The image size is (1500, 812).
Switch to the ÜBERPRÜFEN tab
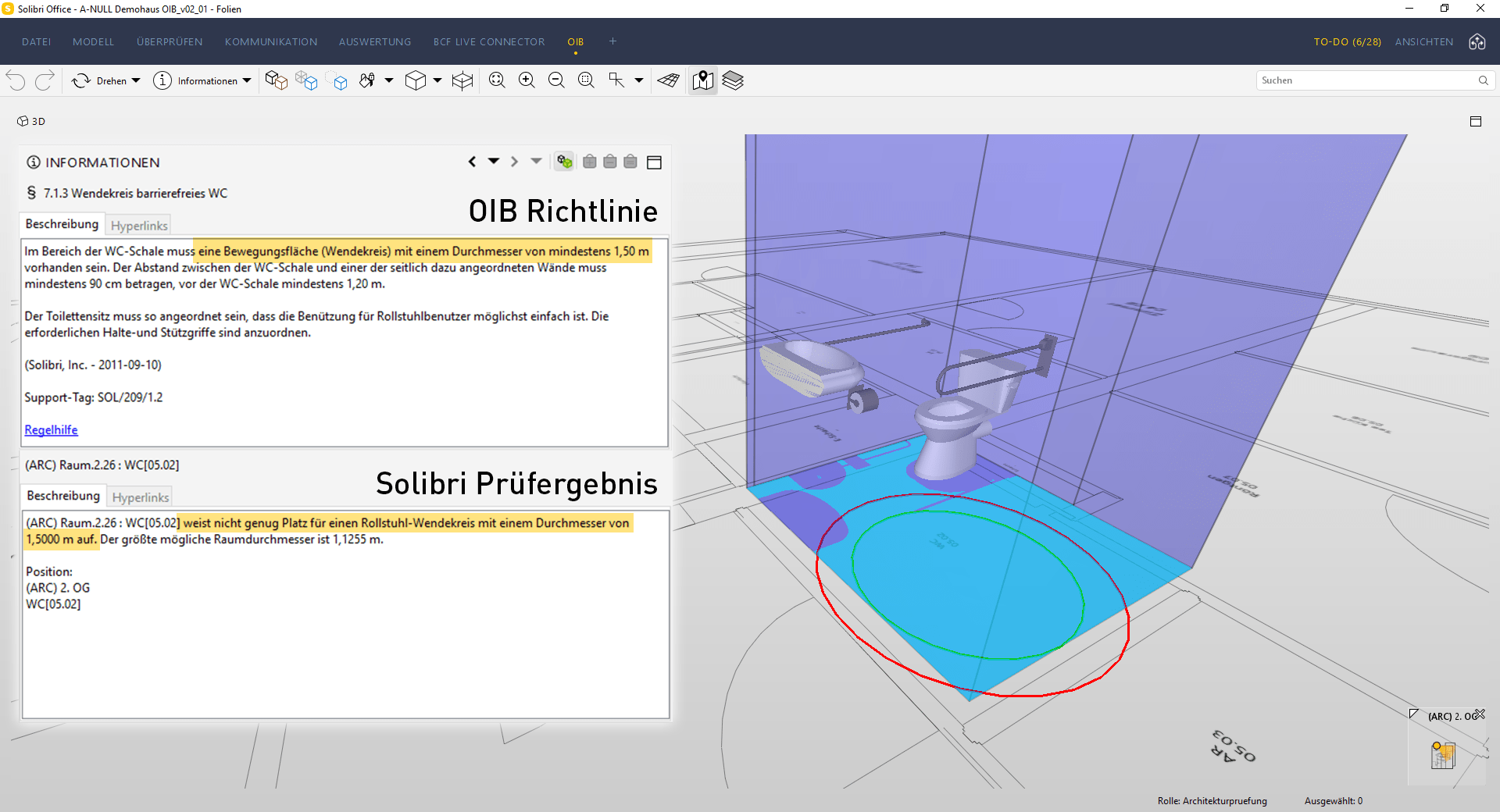pyautogui.click(x=170, y=42)
